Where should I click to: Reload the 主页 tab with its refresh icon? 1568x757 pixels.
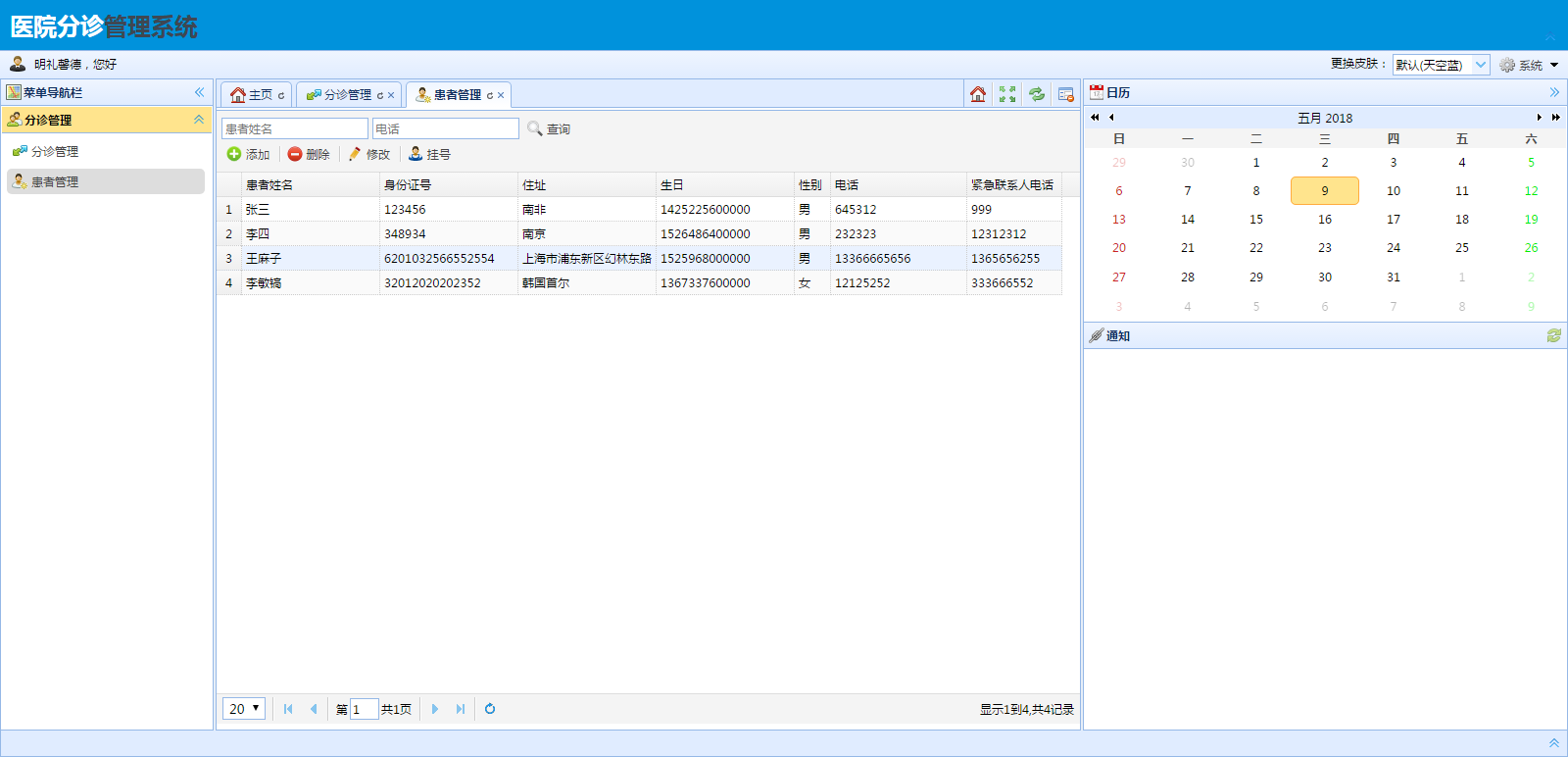point(281,95)
